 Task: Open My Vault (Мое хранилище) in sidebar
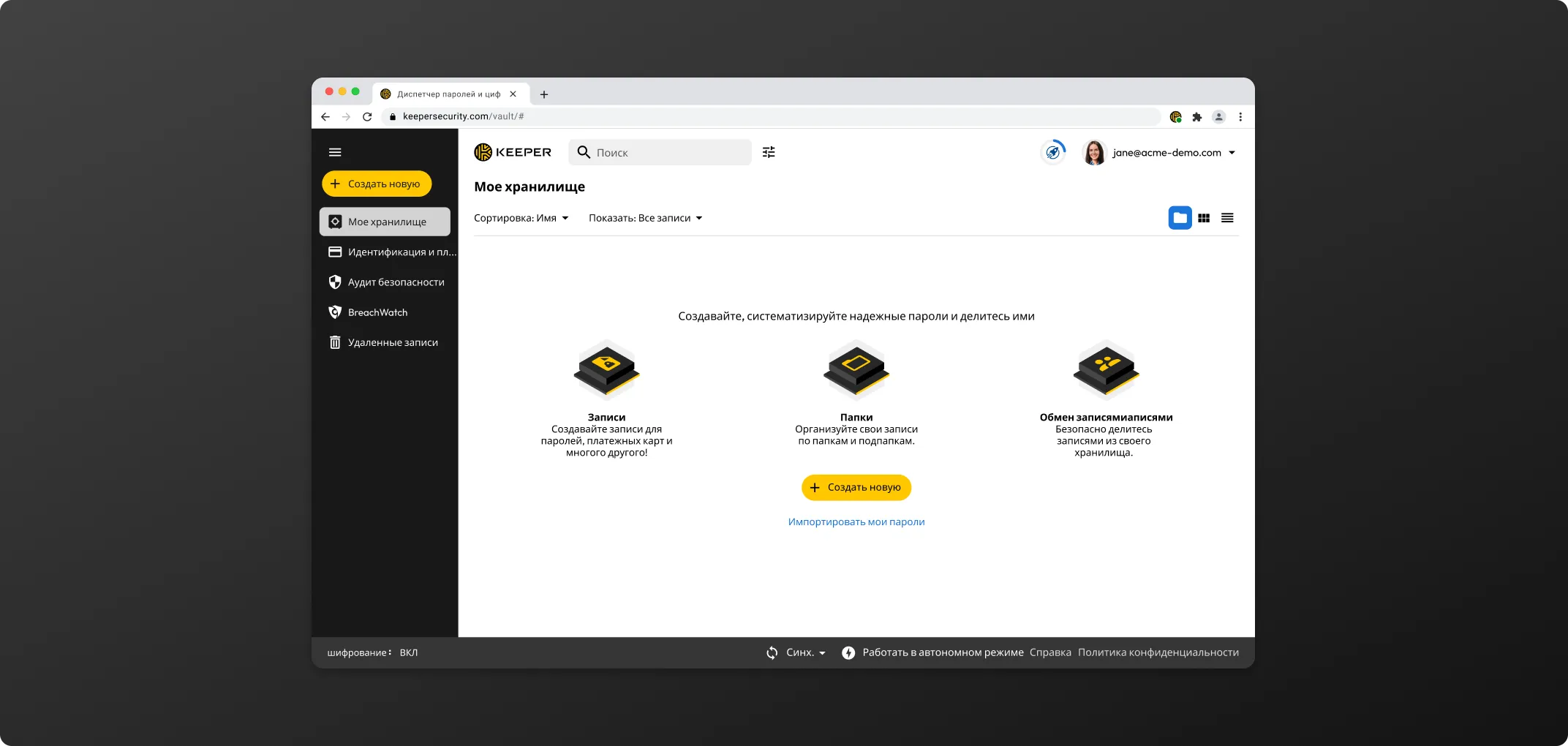pos(385,222)
